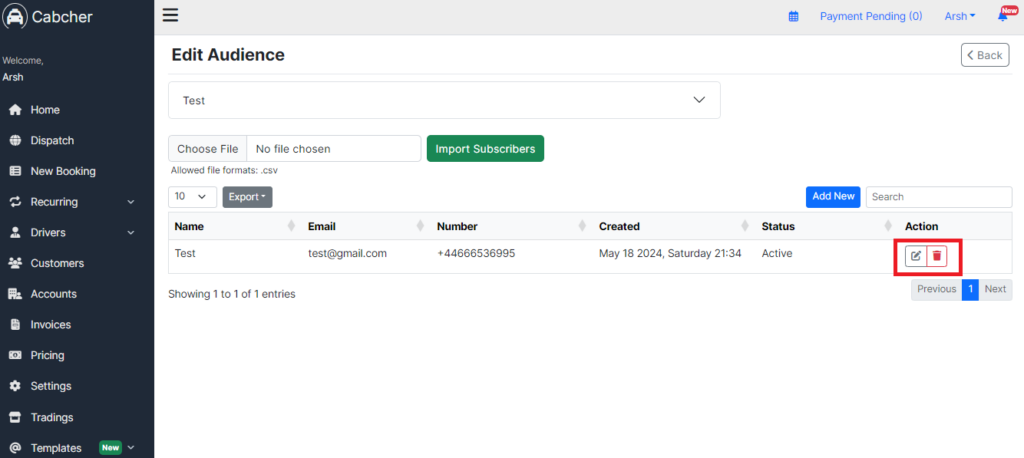This screenshot has width=1024, height=458.
Task: Edit the Test subscriber with pencil icon
Action: 916,255
